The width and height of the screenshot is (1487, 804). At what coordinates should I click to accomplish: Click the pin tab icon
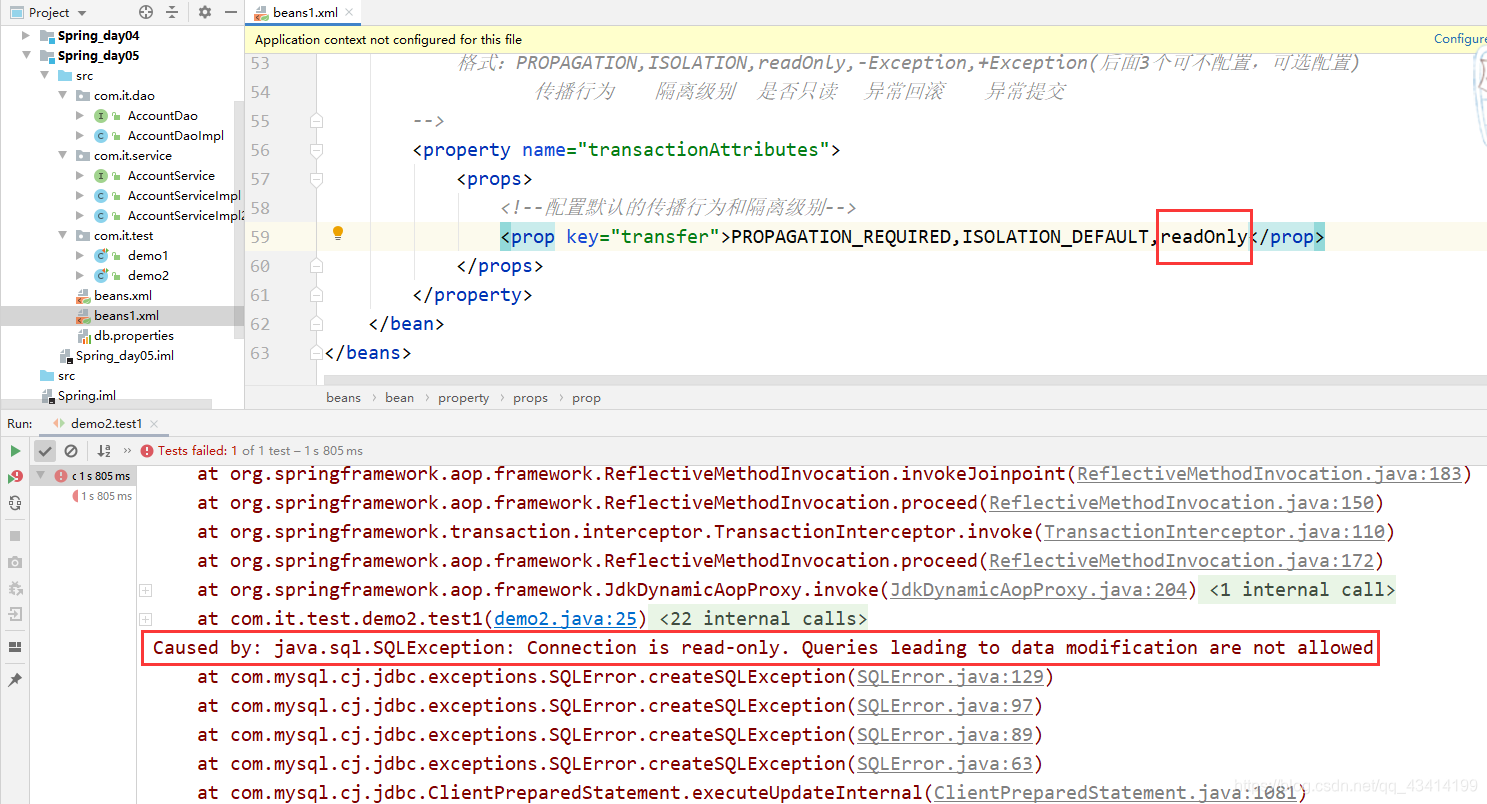click(15, 680)
